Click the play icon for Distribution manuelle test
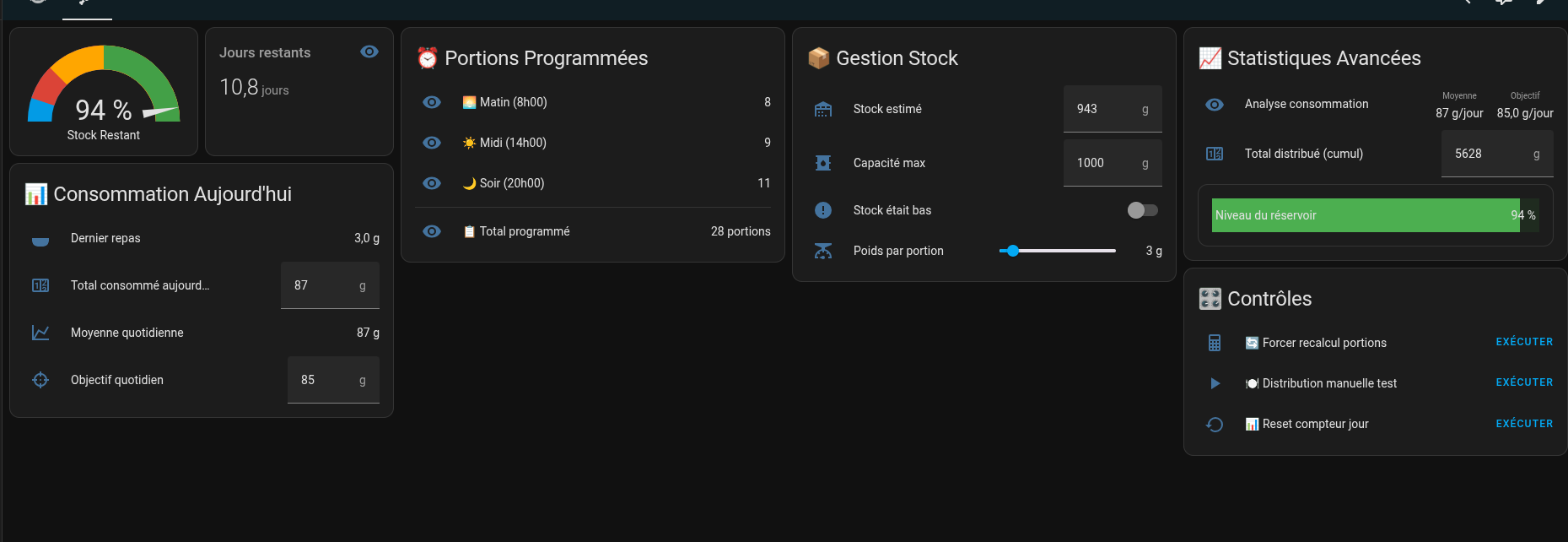1568x542 pixels. (x=1215, y=383)
